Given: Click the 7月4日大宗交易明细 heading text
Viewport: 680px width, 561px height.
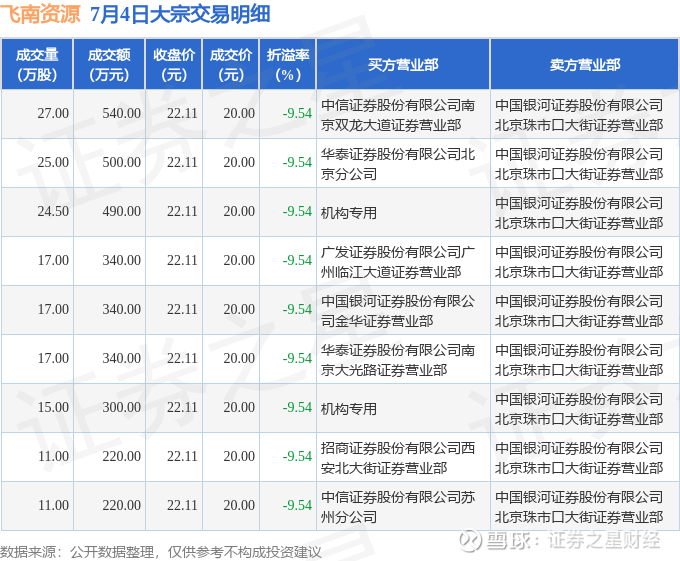Looking at the screenshot, I should [x=180, y=14].
